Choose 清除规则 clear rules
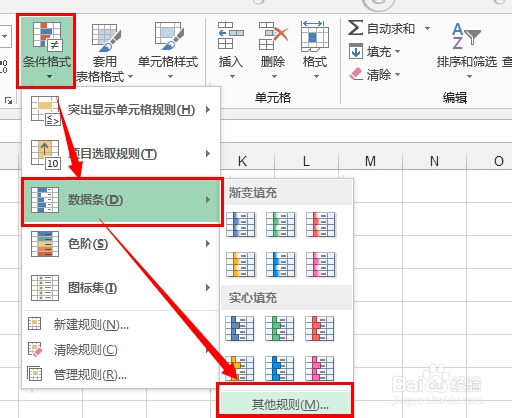This screenshot has width=512, height=418. click(x=121, y=350)
